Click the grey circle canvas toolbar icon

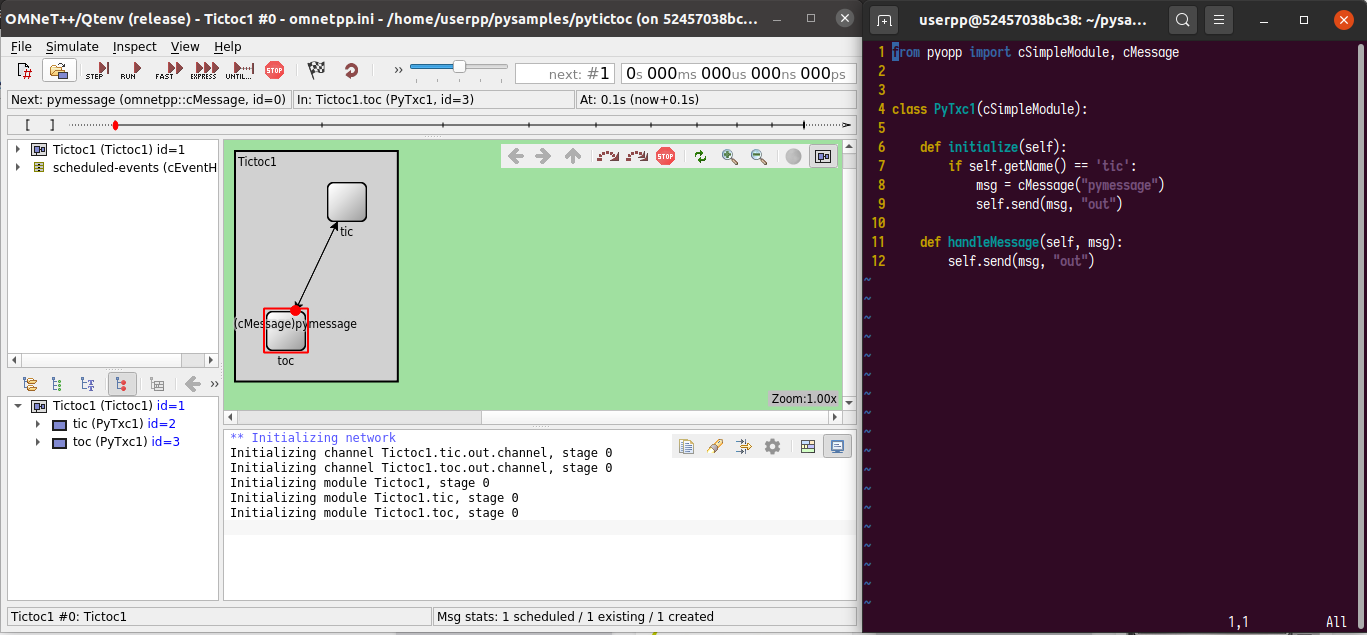click(x=793, y=156)
